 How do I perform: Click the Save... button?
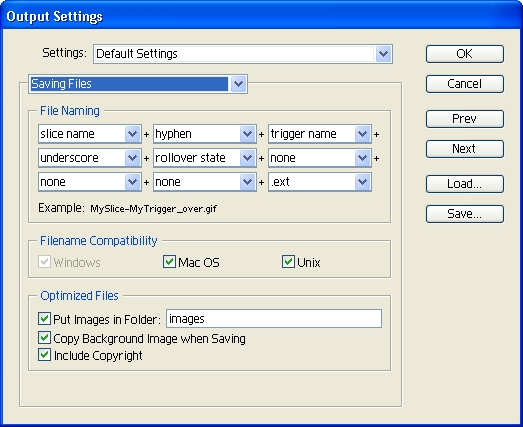465,214
